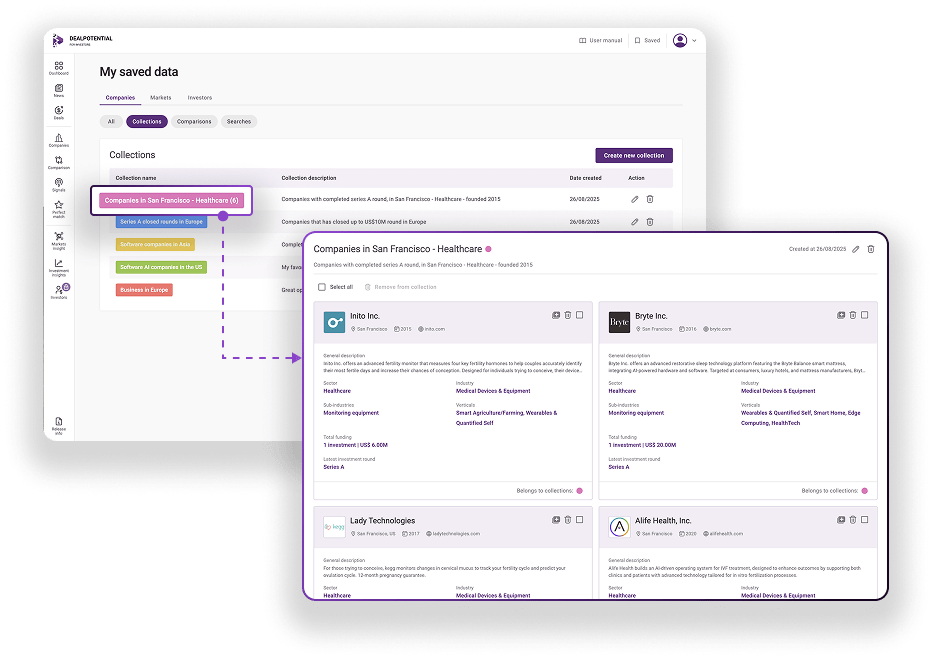This screenshot has height=659, width=932.
Task: Click the trash icon beside Created at 26/08/2025
Action: tap(871, 249)
